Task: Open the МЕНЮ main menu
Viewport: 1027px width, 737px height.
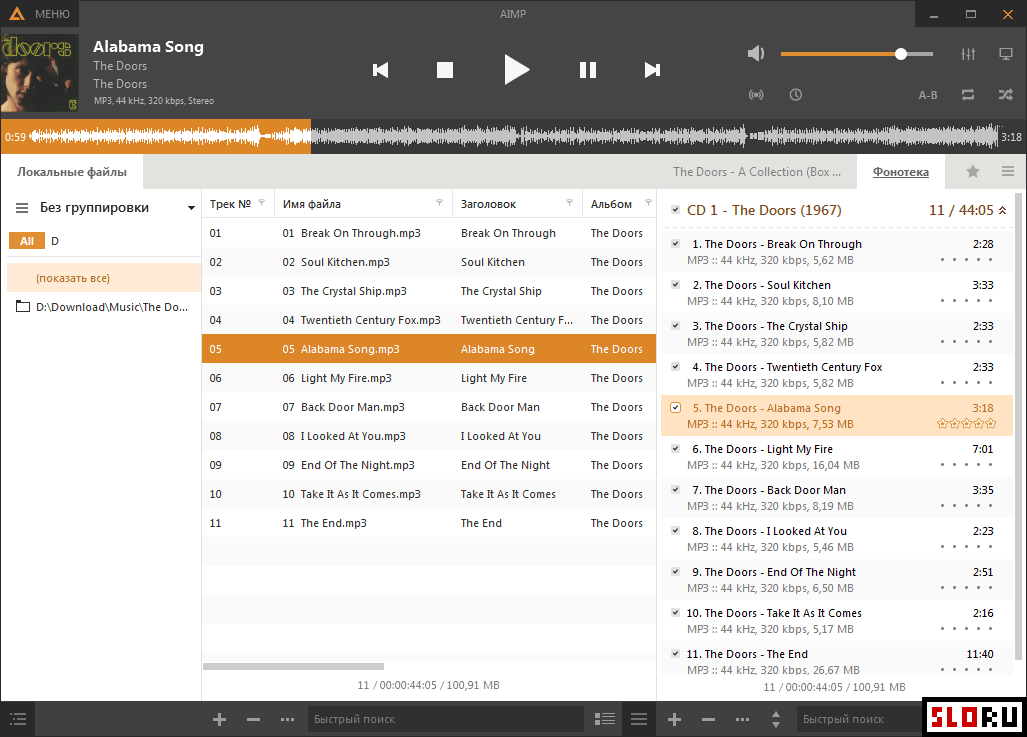Action: (41, 14)
